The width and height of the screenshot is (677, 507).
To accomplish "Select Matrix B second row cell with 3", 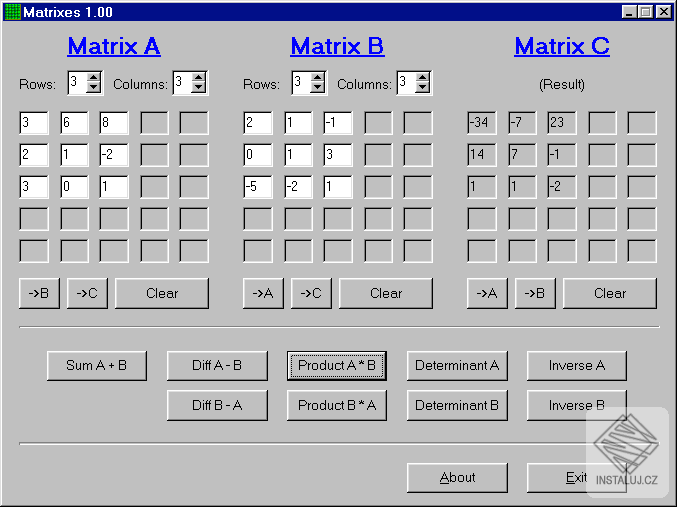I will click(x=338, y=155).
